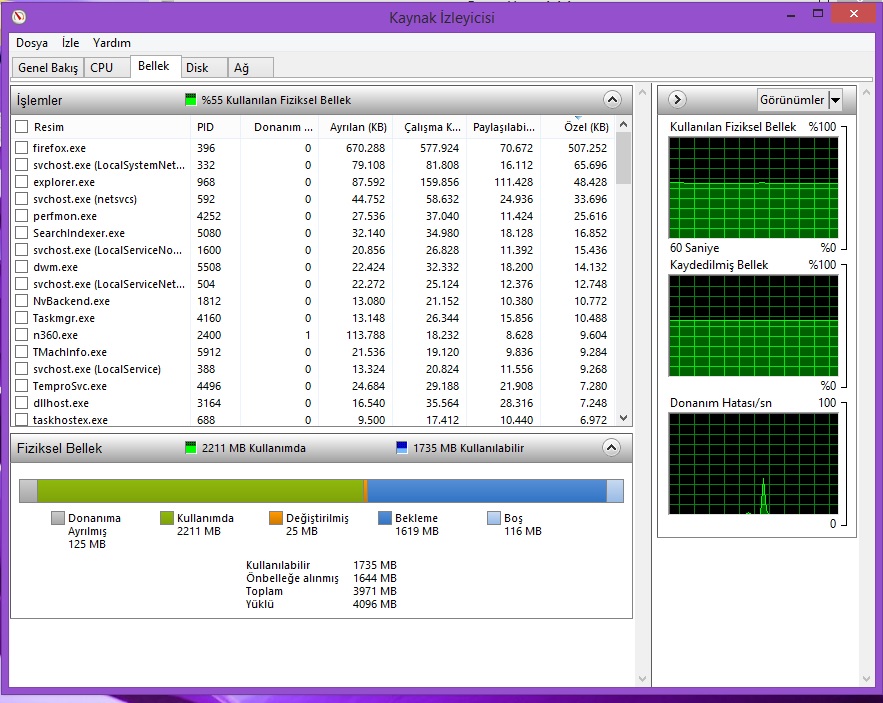Click the blue 1735 MB Kullanılabilir indicator square
This screenshot has width=883, height=703.
click(x=402, y=448)
